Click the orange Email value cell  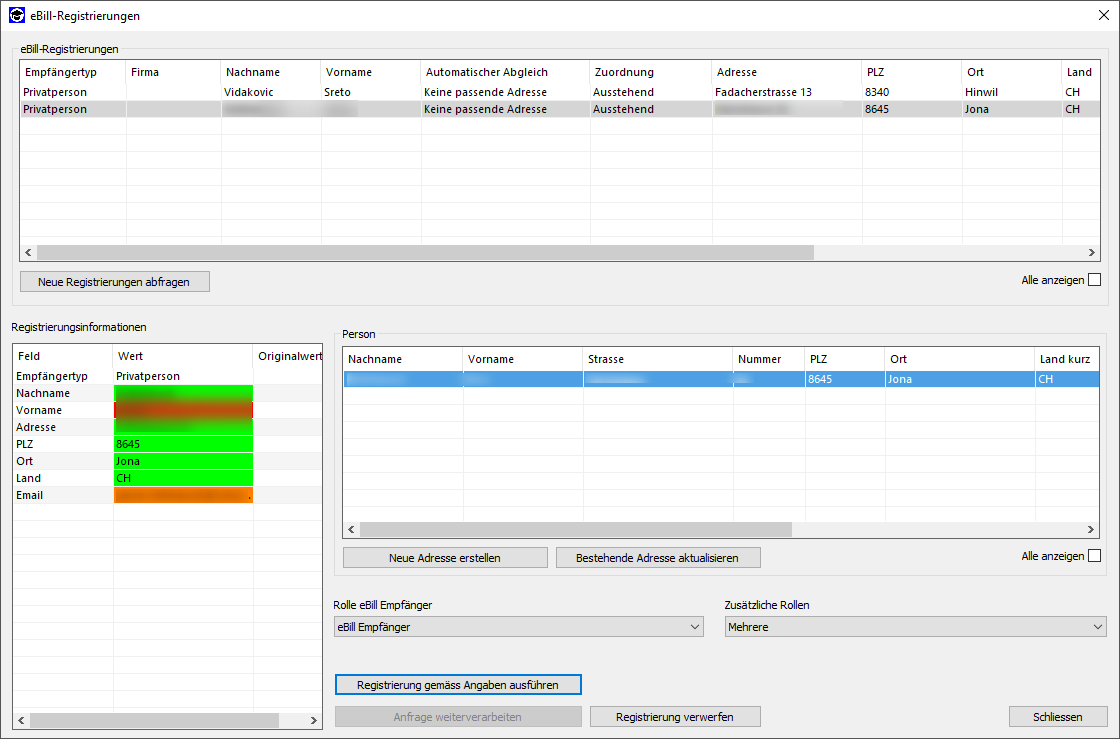coord(183,495)
